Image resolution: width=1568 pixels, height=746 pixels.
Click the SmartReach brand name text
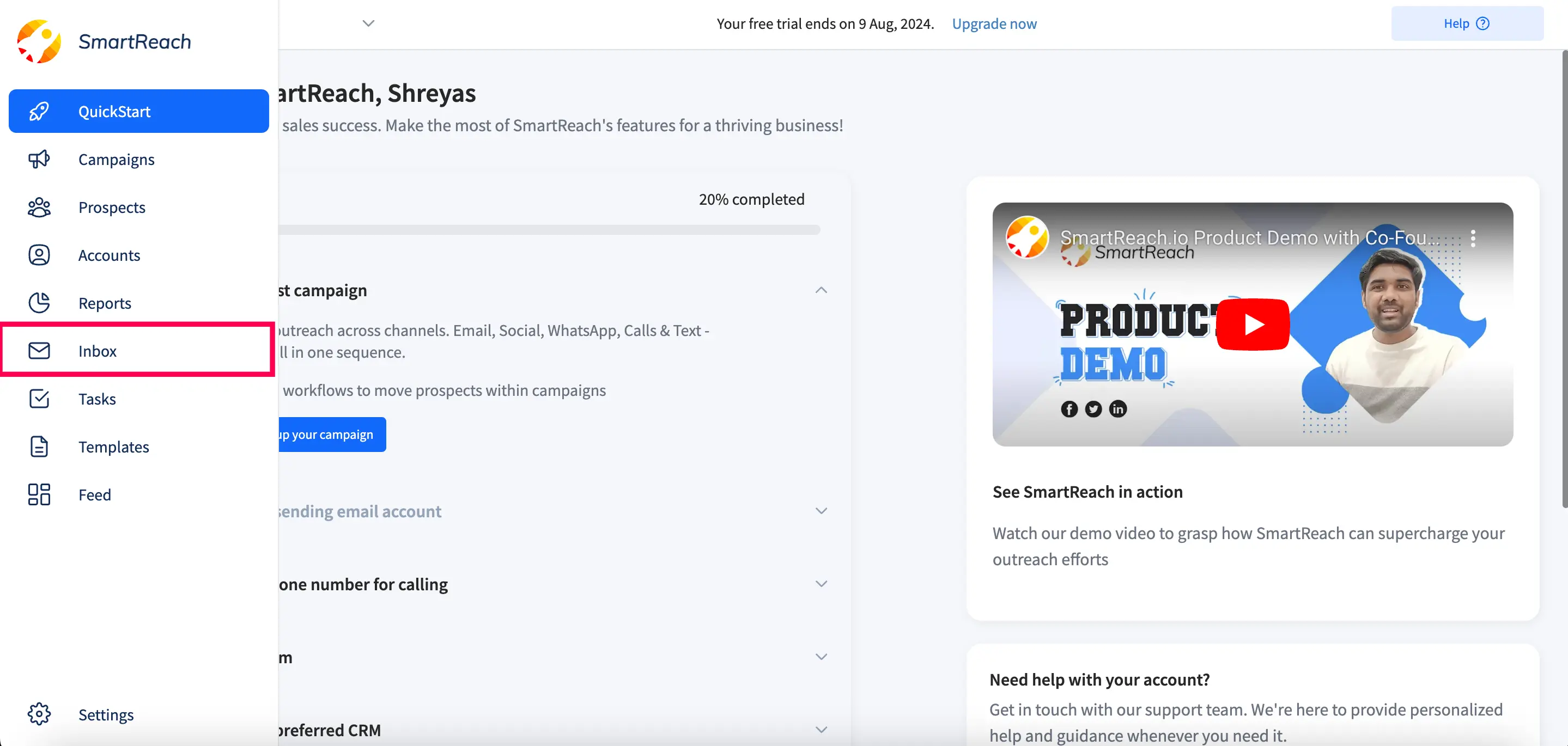coord(135,41)
